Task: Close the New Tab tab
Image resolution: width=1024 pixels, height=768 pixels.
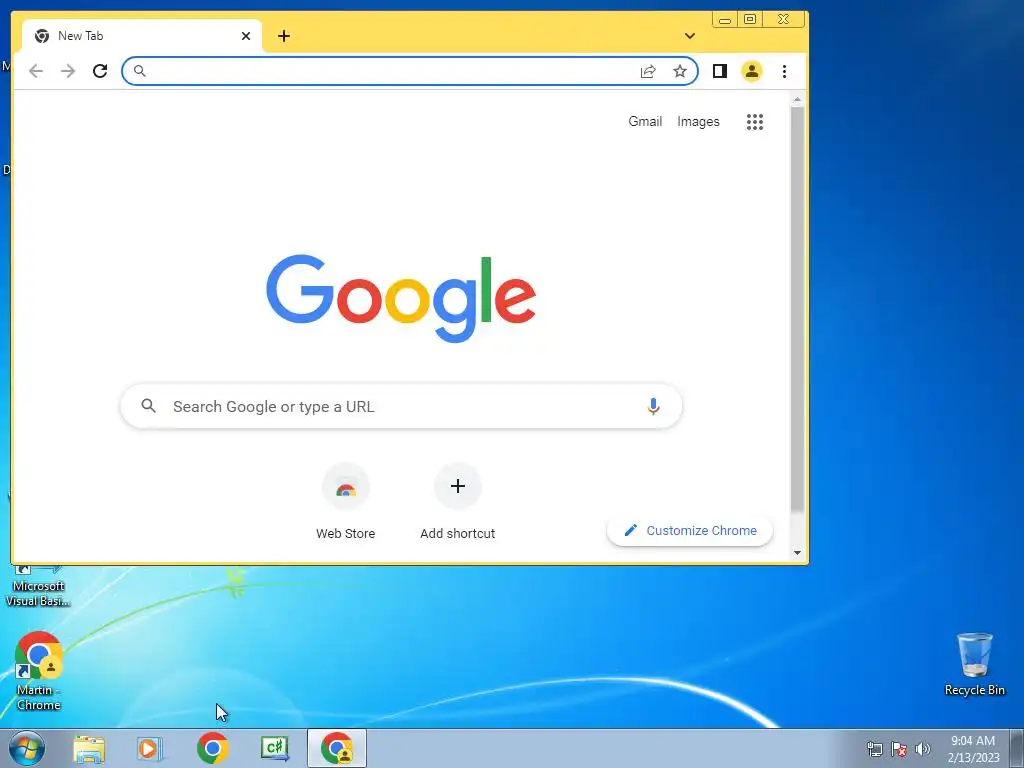Action: (x=246, y=36)
